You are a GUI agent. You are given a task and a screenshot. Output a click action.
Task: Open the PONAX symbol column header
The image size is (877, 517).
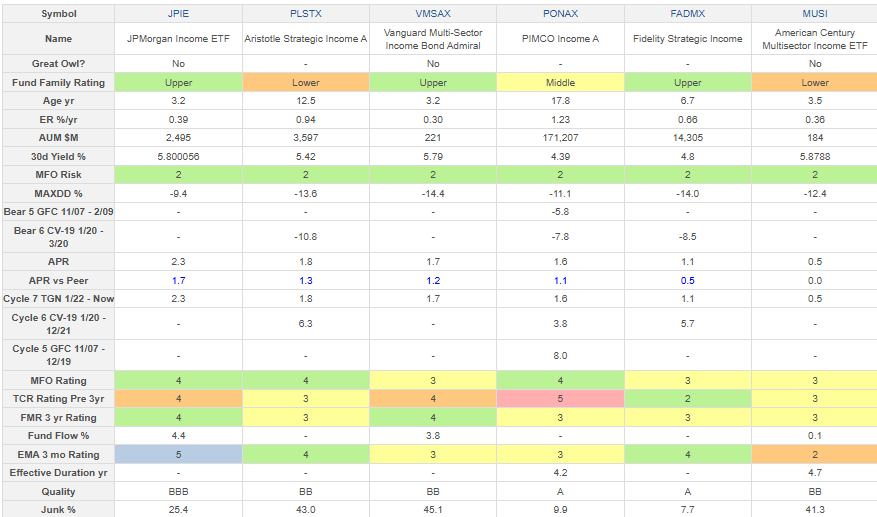[559, 14]
